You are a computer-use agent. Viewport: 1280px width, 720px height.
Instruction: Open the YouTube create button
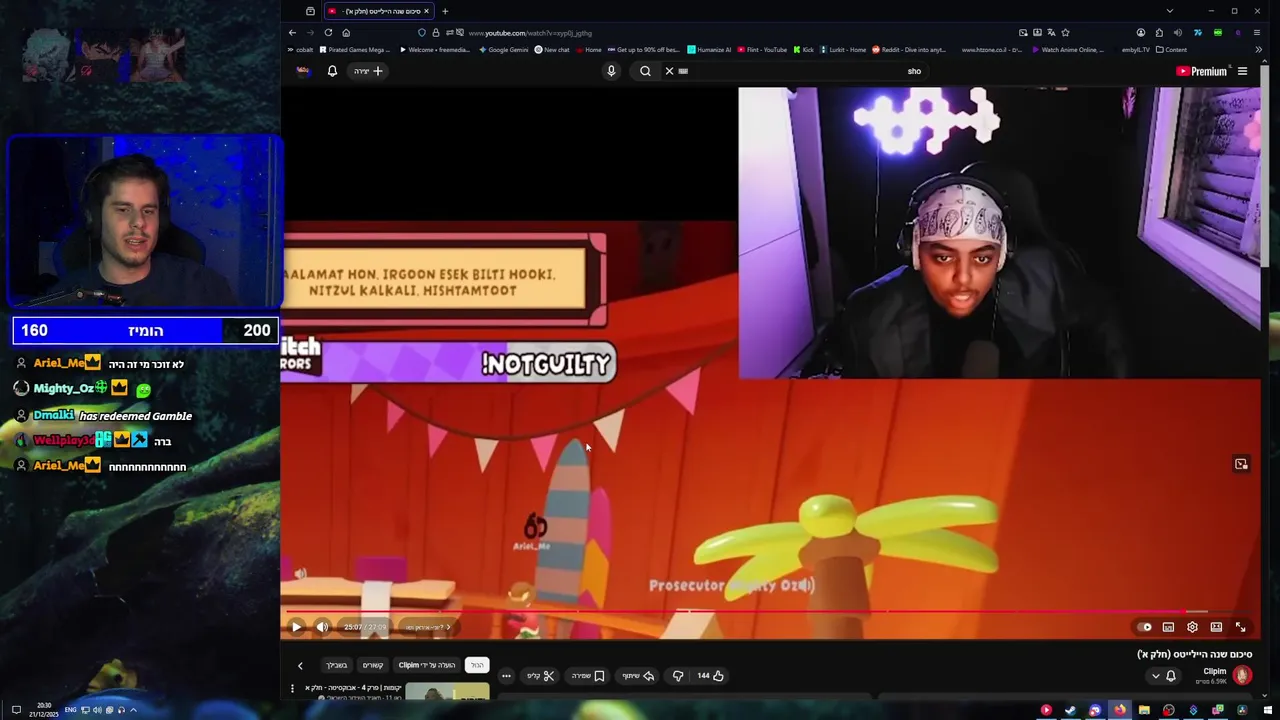(368, 71)
